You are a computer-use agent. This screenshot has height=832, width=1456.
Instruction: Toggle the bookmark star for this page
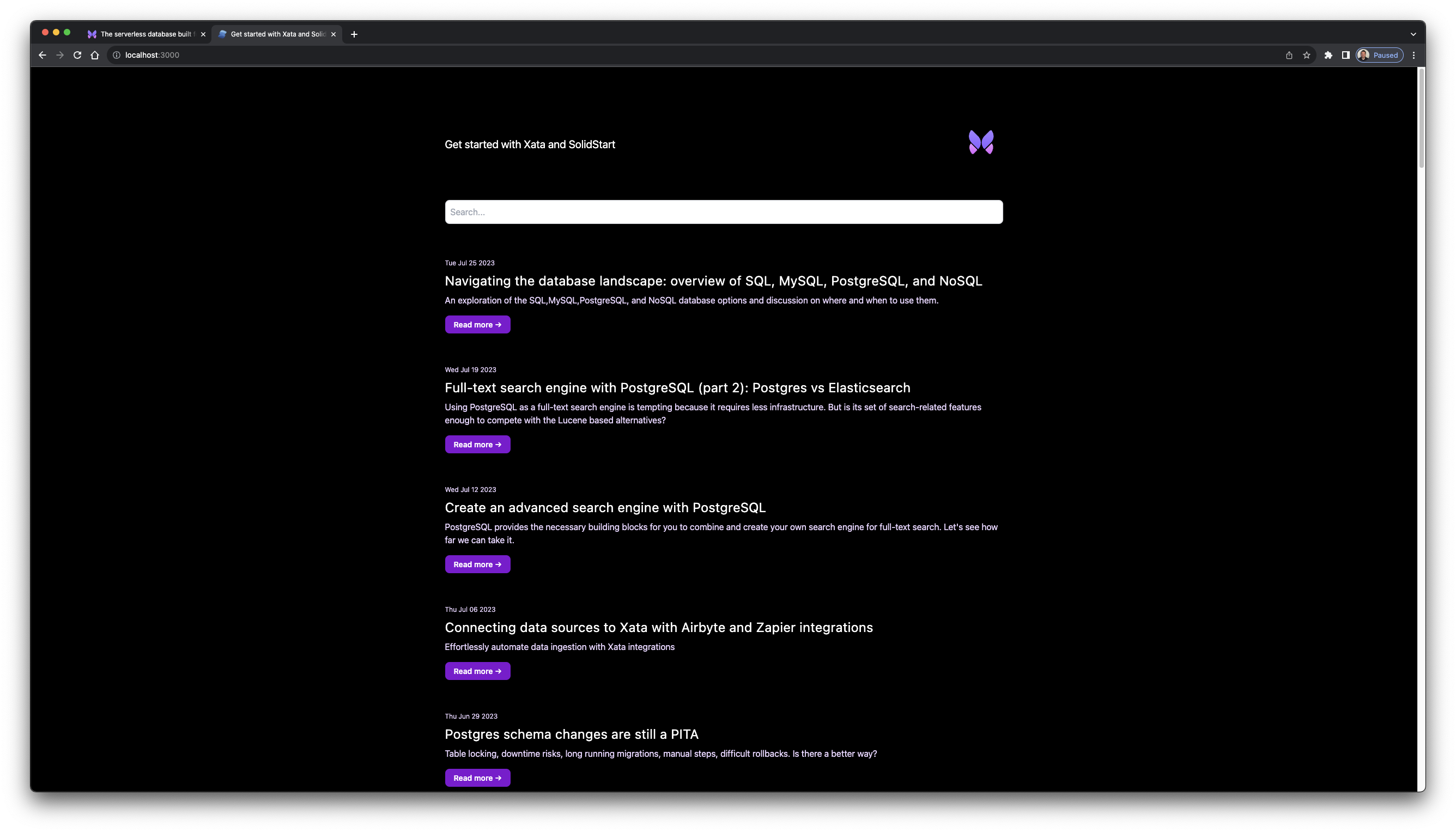coord(1307,55)
